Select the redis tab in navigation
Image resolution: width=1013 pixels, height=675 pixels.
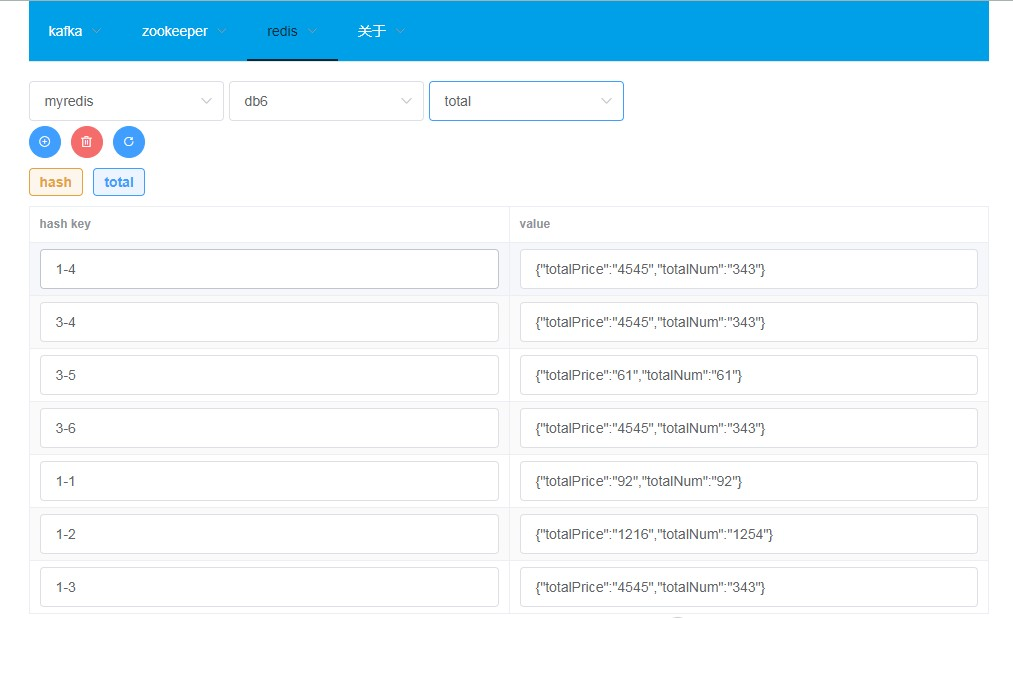click(292, 31)
